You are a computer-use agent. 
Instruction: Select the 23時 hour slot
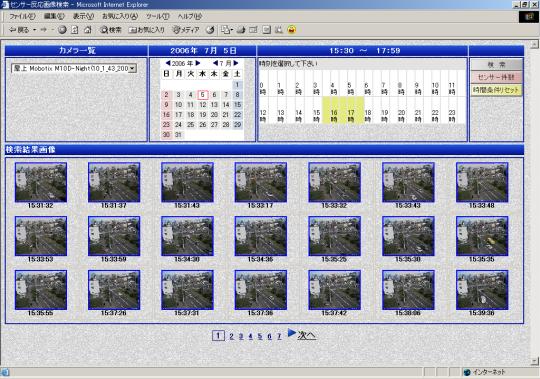click(x=451, y=116)
